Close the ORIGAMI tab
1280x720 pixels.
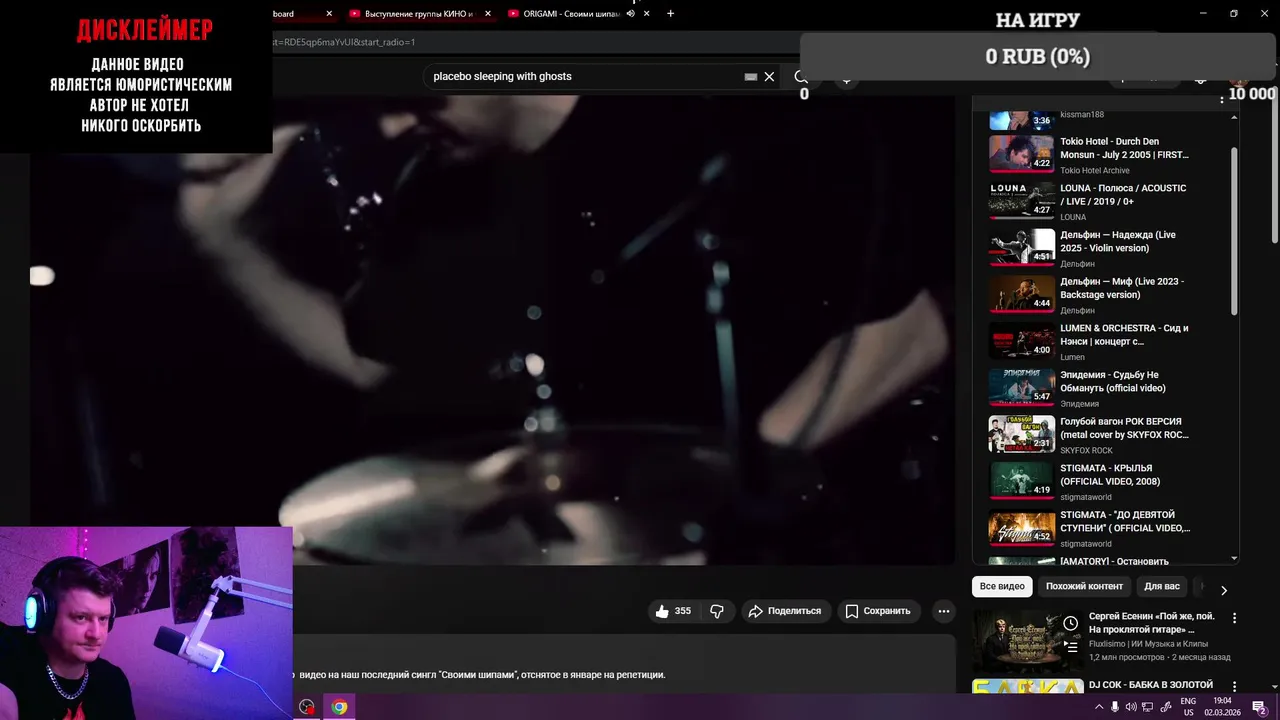click(646, 14)
